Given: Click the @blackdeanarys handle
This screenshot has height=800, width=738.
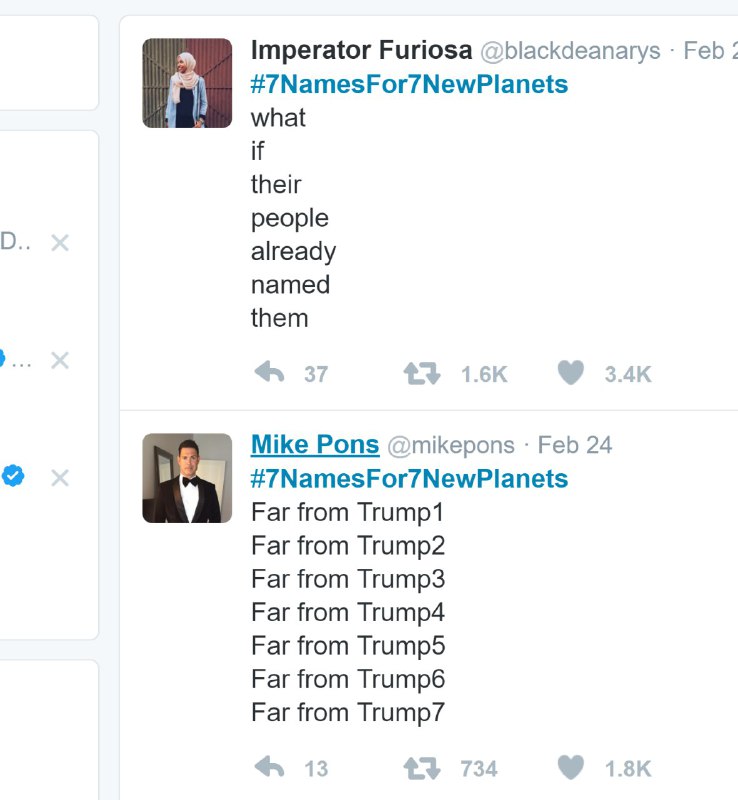Looking at the screenshot, I should (x=570, y=51).
